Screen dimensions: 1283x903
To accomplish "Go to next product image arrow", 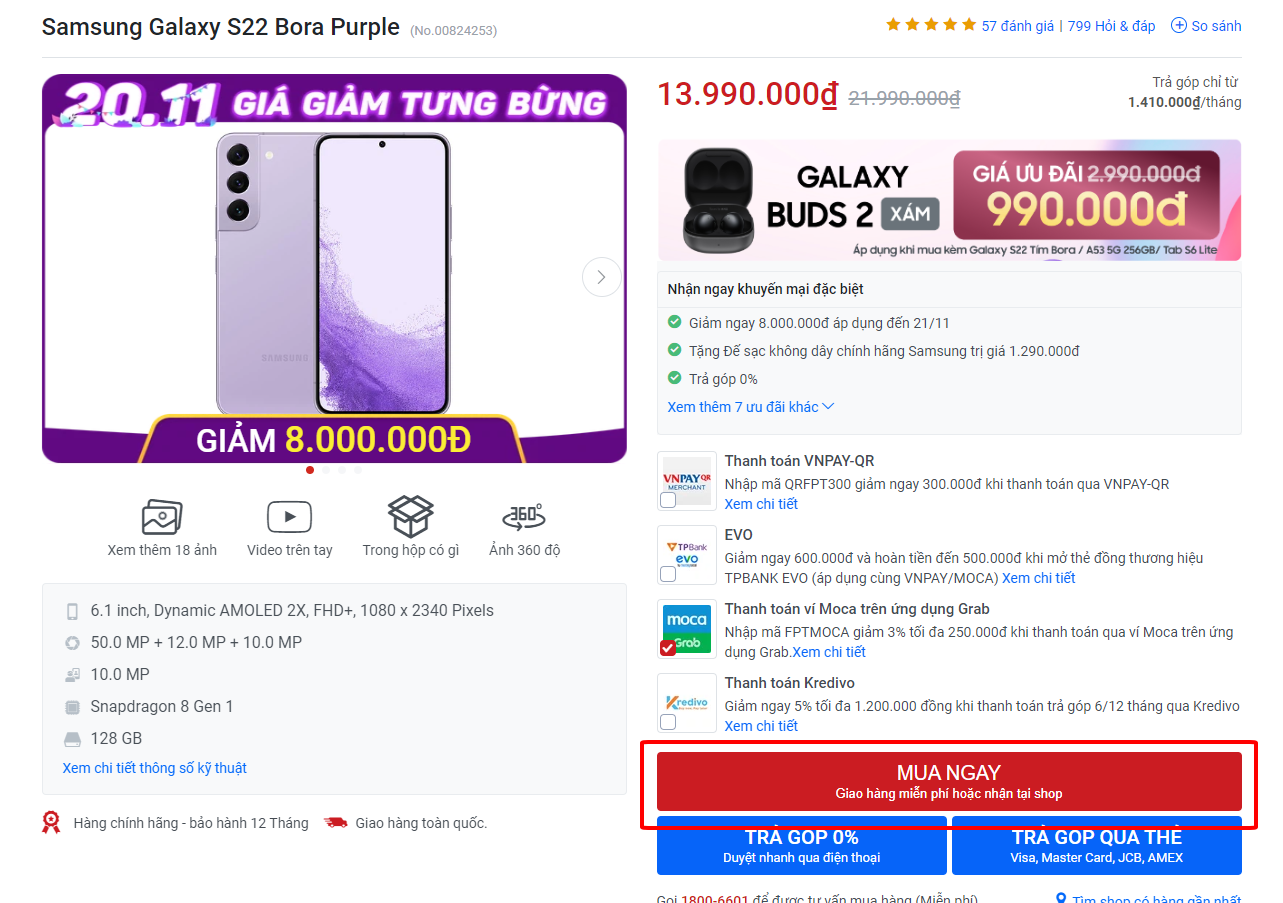I will [x=601, y=277].
